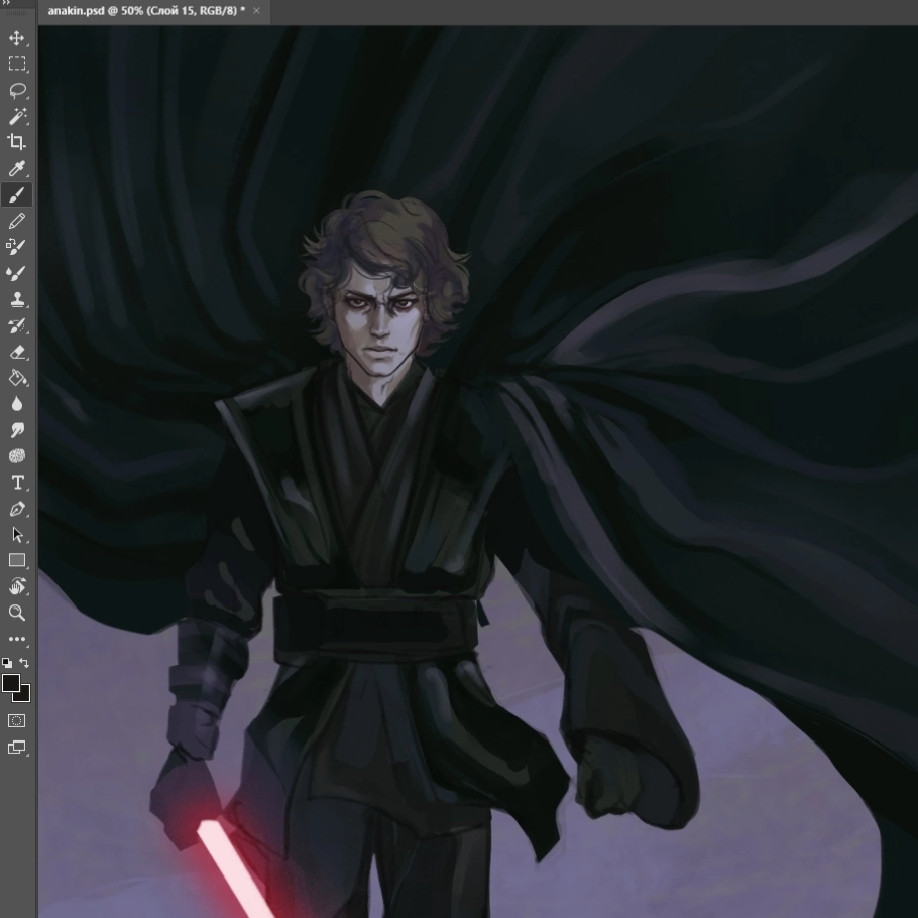Select the Pen tool

click(x=16, y=509)
